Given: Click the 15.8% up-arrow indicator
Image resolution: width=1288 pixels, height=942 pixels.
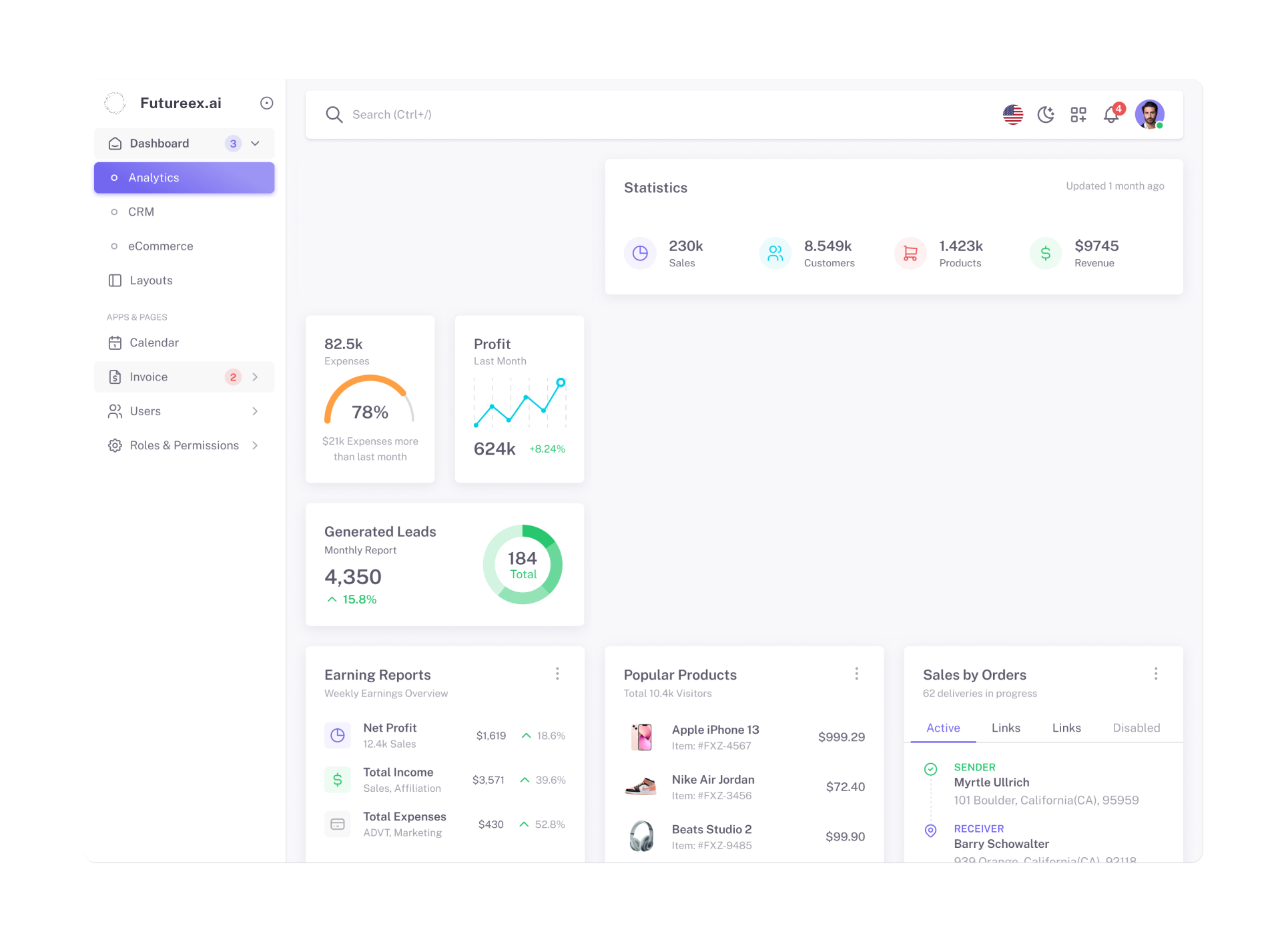Looking at the screenshot, I should pos(332,600).
